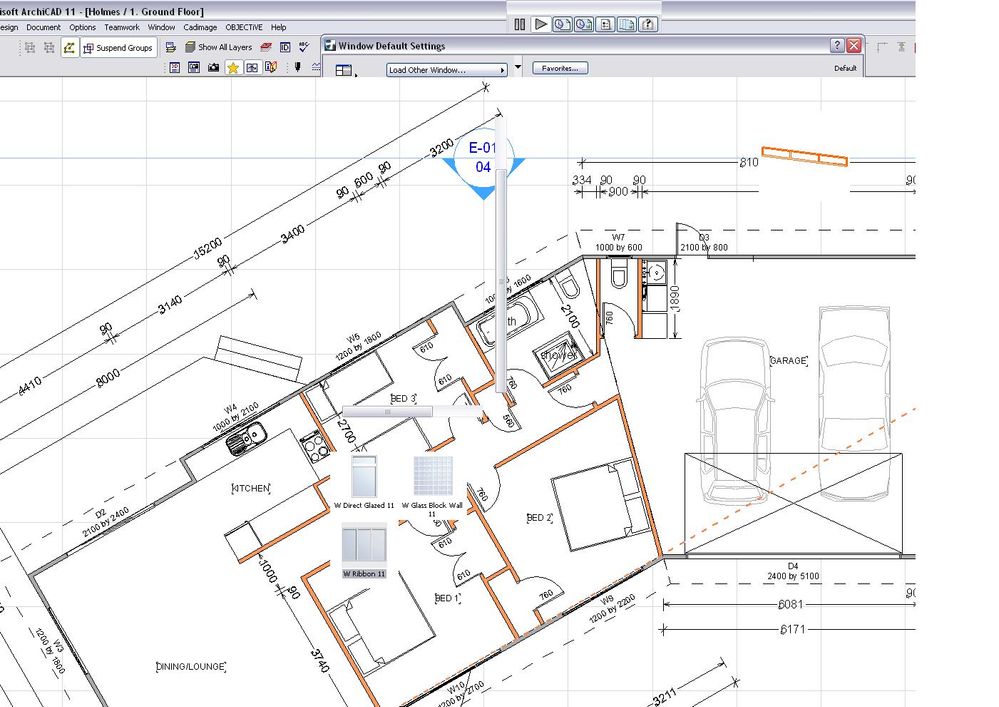The width and height of the screenshot is (999, 707).
Task: Click the BED 2 room label
Action: point(539,518)
